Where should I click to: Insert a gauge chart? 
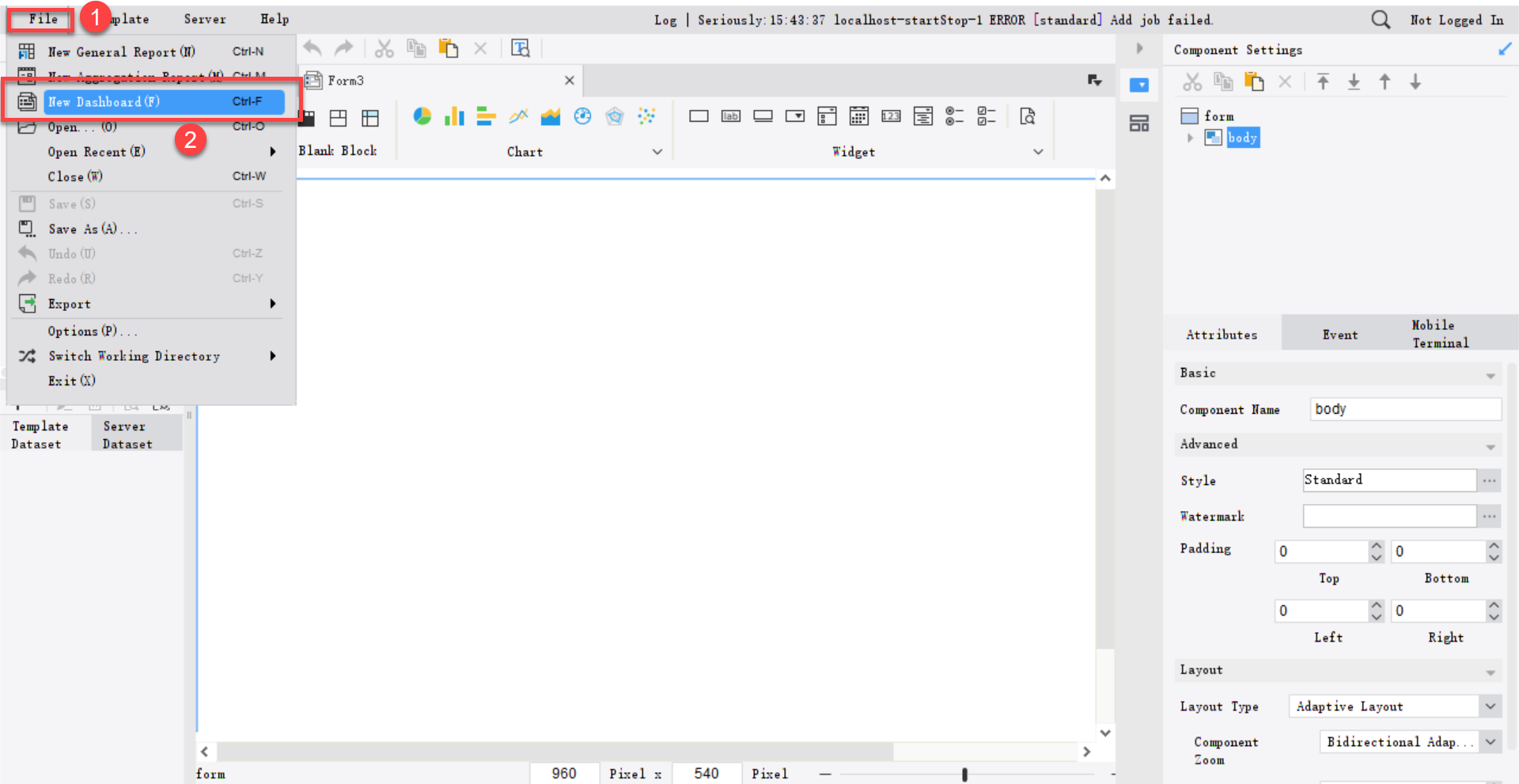pos(583,116)
